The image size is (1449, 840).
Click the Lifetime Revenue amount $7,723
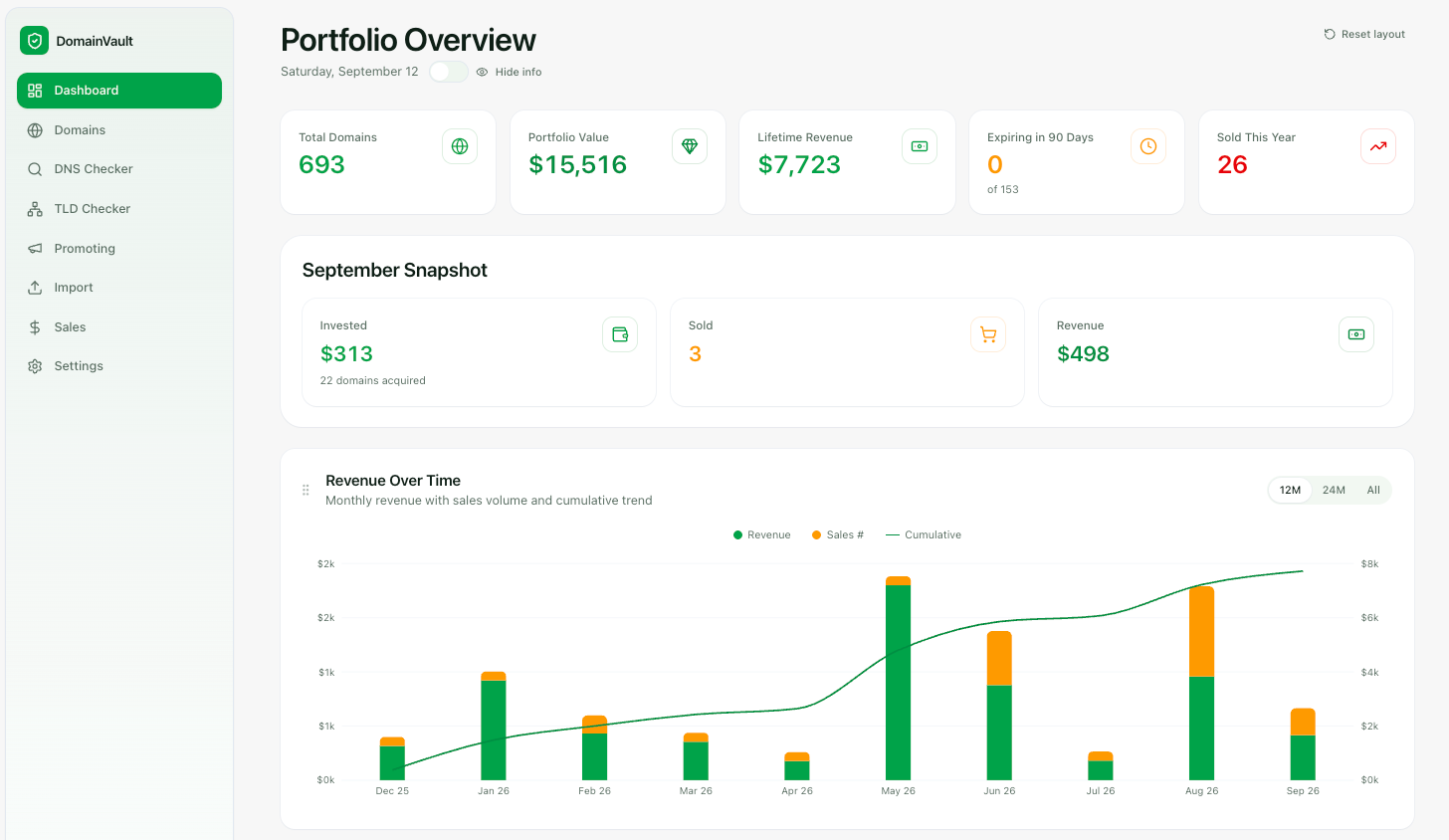click(x=799, y=165)
